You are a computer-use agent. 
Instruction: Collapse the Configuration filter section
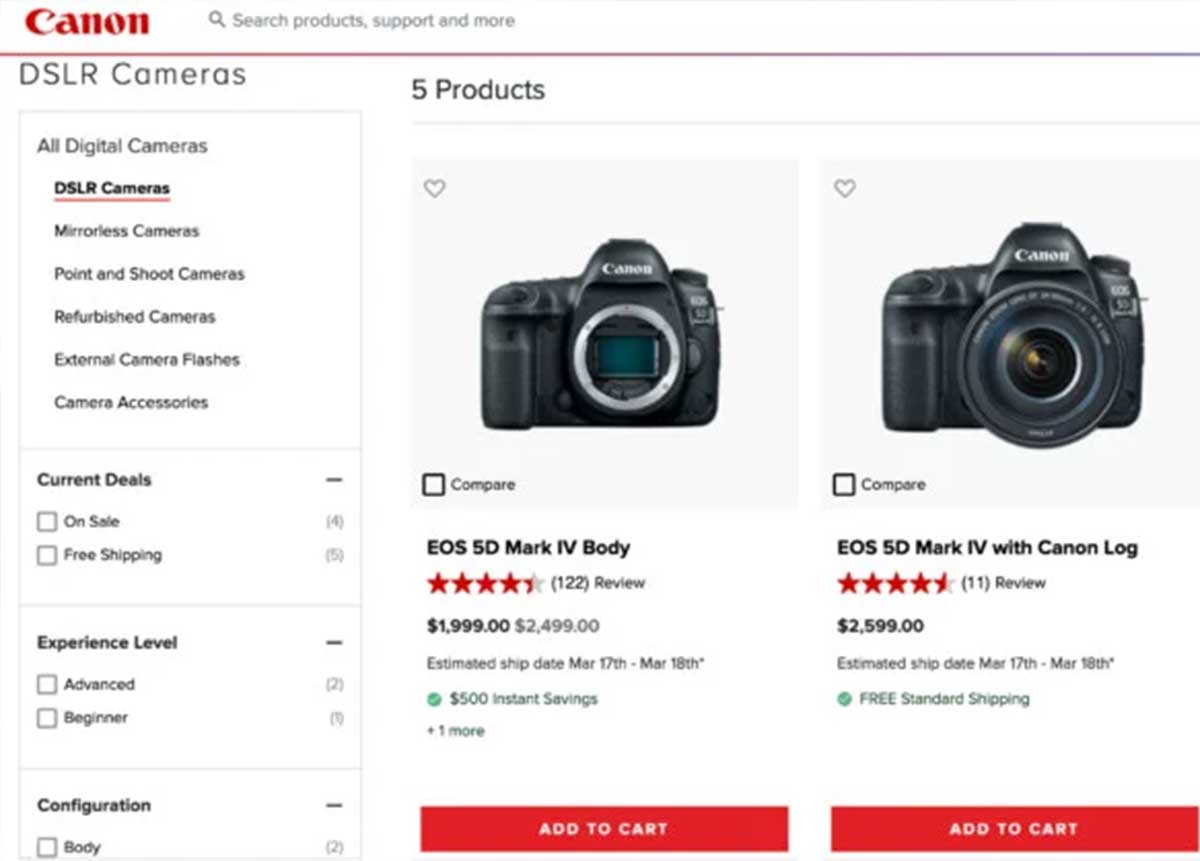tap(334, 805)
